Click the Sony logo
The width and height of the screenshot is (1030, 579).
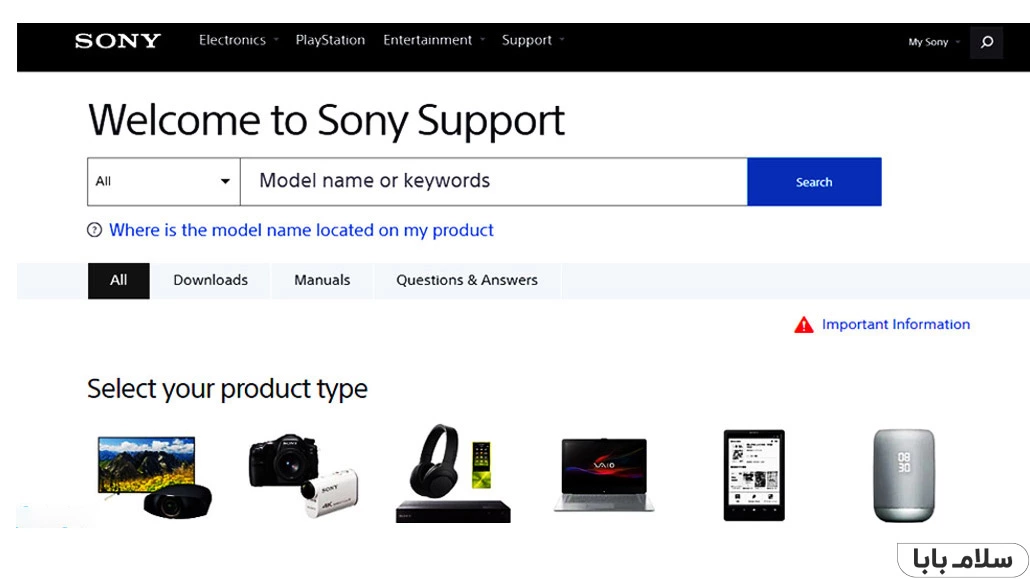click(118, 41)
